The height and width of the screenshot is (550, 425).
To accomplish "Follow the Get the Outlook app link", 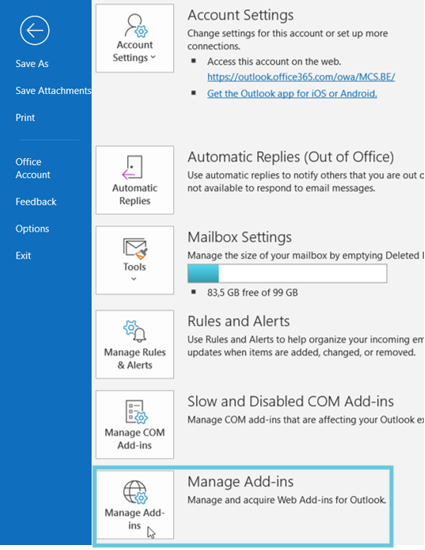I will (292, 94).
